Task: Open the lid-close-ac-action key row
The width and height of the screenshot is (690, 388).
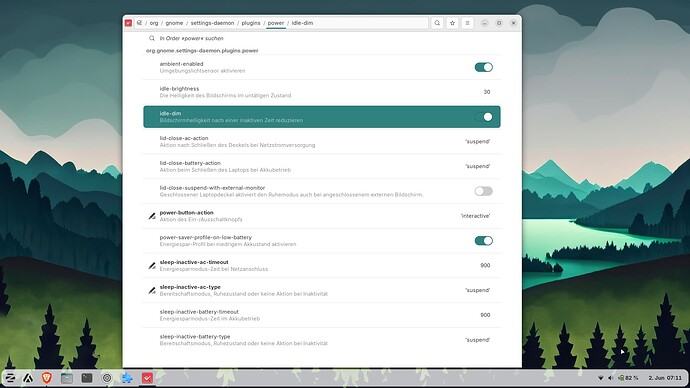Action: click(x=322, y=142)
